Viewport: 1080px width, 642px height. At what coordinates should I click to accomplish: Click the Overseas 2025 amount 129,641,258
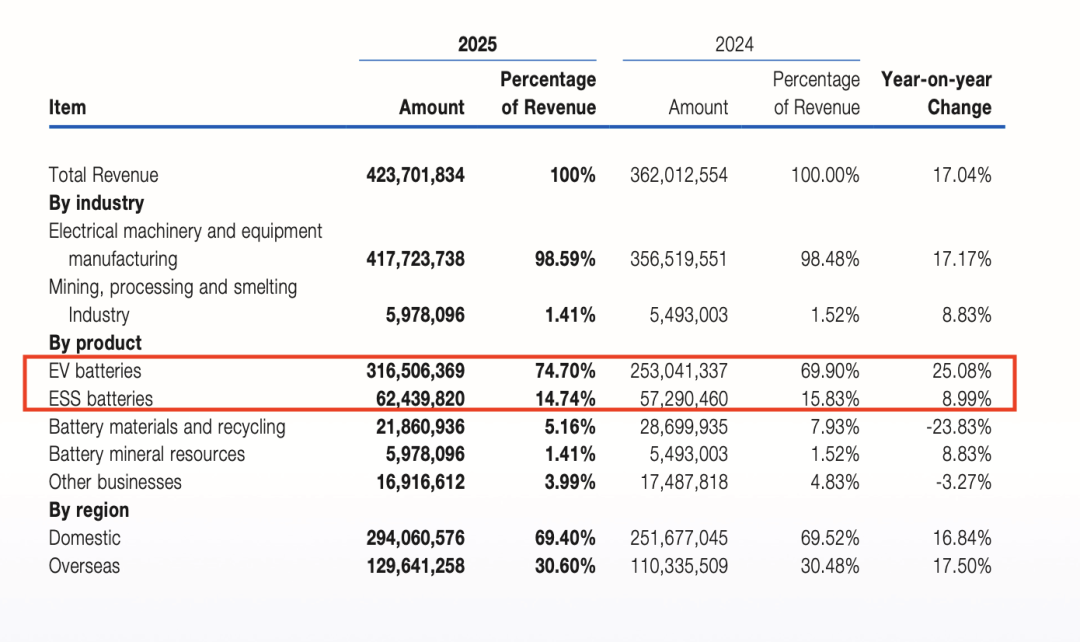click(x=415, y=566)
